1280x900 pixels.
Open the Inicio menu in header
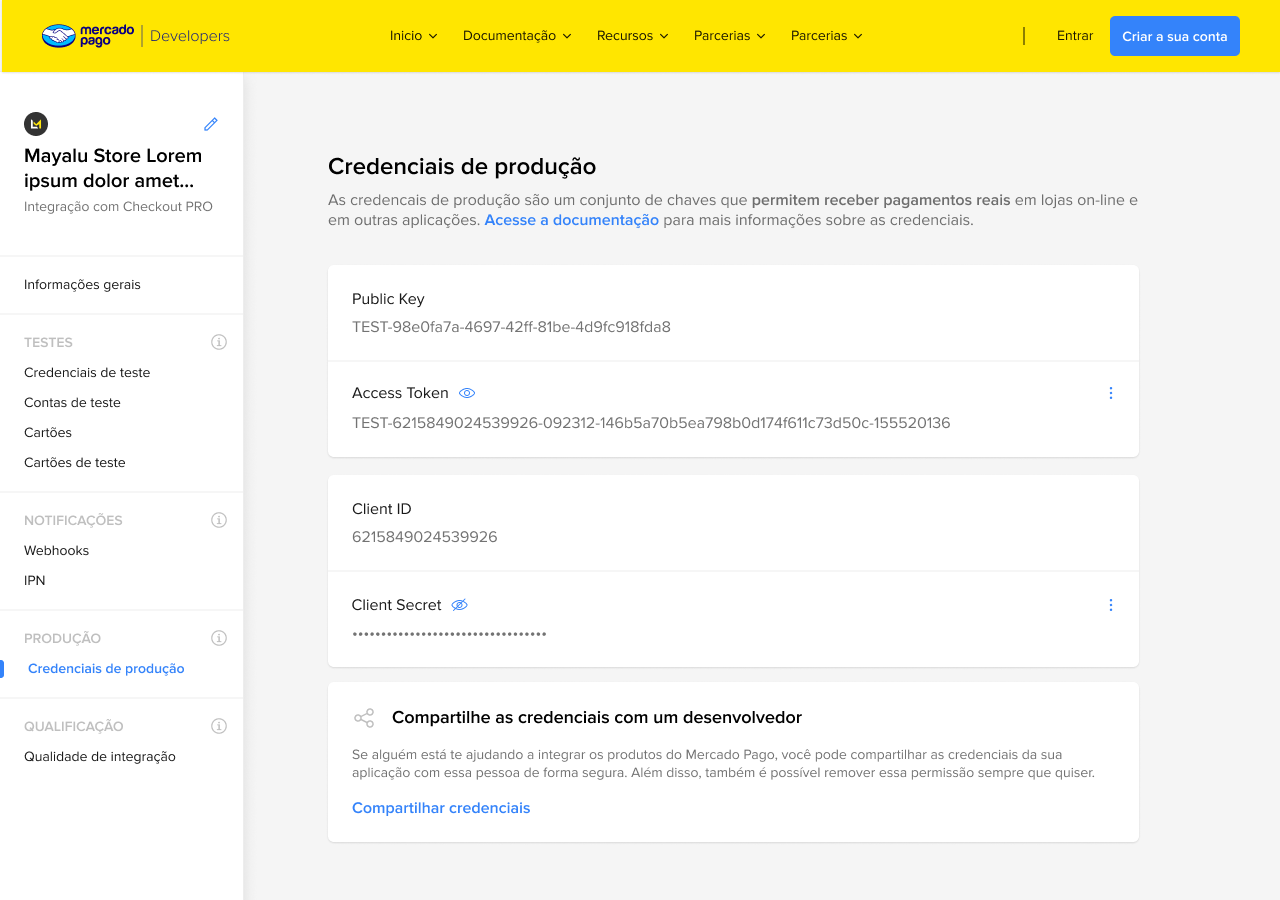click(x=414, y=36)
